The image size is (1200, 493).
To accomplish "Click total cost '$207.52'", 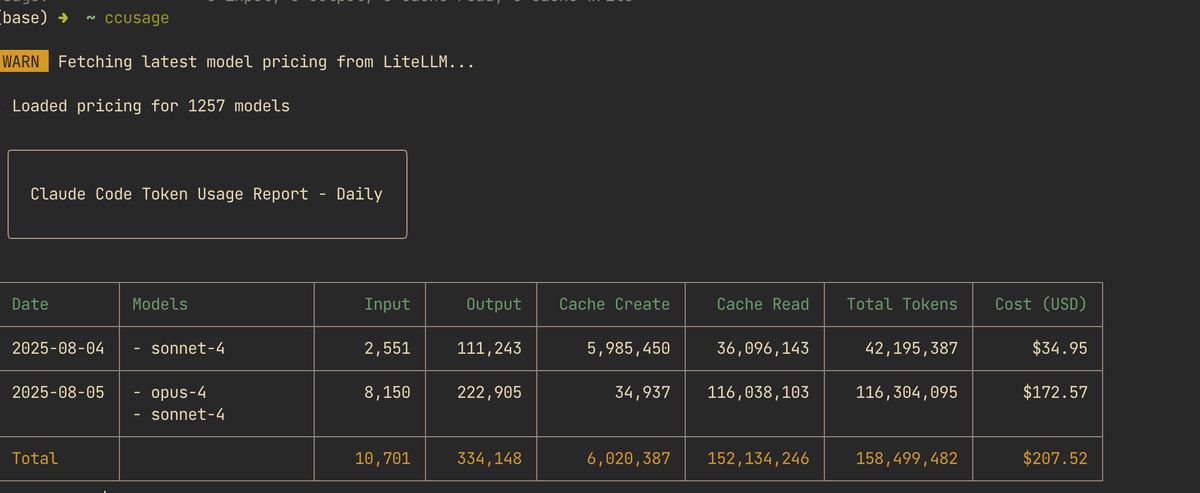I will pyautogui.click(x=1055, y=458).
